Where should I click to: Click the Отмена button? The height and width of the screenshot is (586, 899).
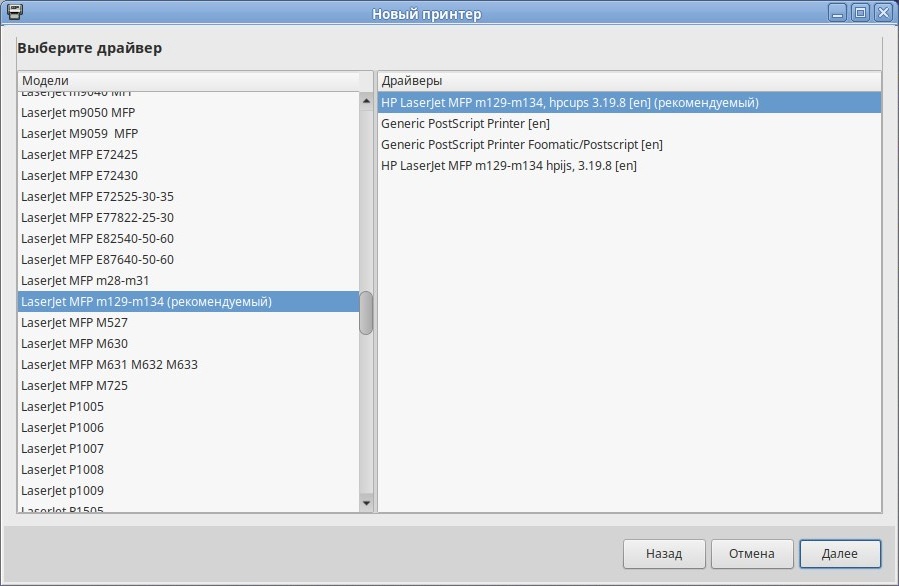(751, 553)
